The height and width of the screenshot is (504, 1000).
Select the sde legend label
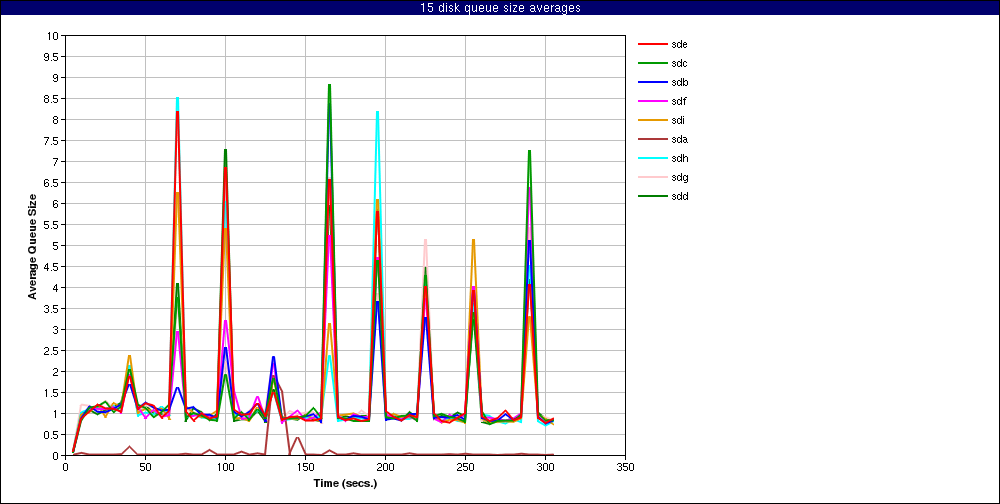pyautogui.click(x=679, y=45)
